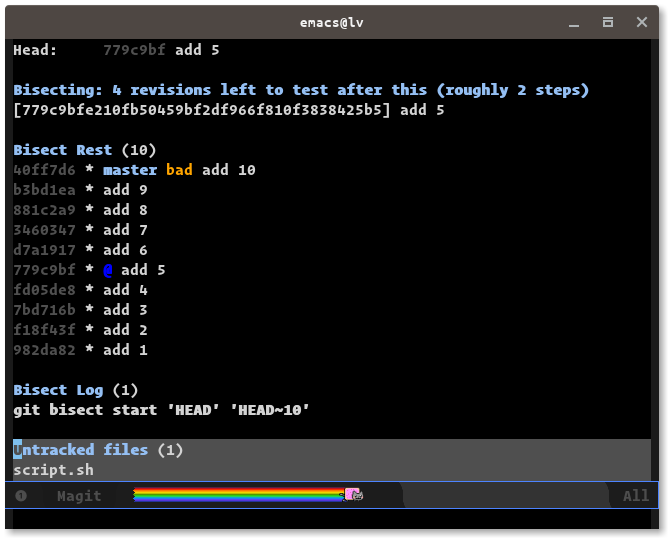Click commit hash d7a1917
Screen dimensions: 668x538
point(44,250)
